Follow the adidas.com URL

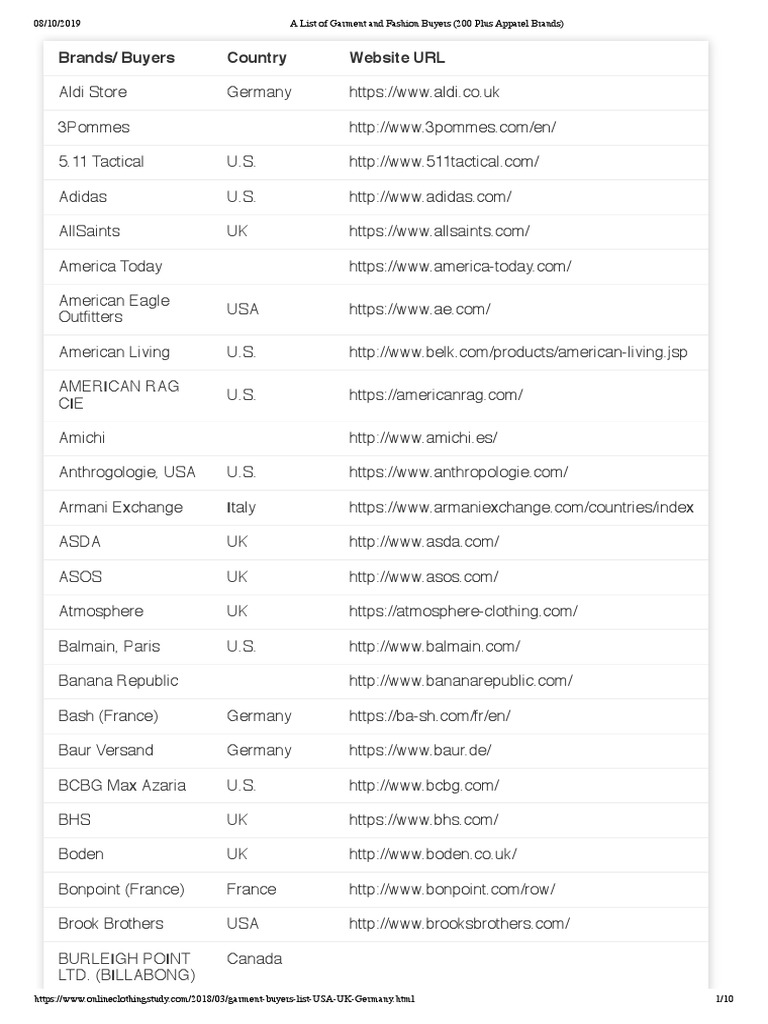point(430,196)
